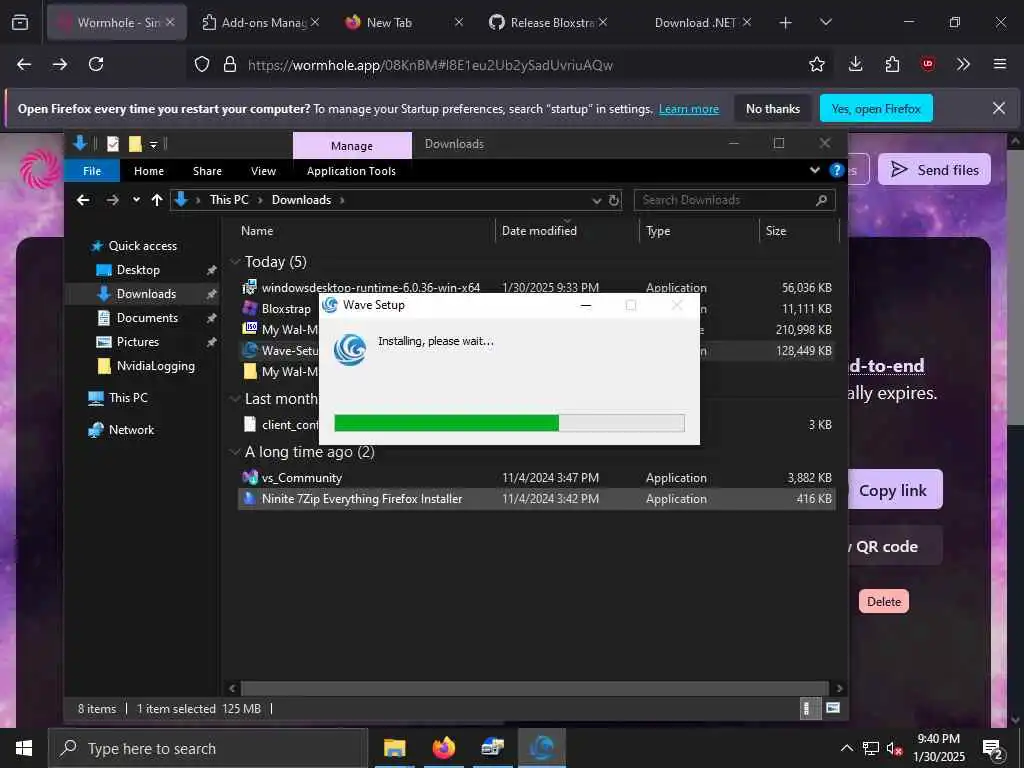This screenshot has width=1024, height=768.
Task: Click Delete button on Wormhole
Action: pyautogui.click(x=884, y=601)
